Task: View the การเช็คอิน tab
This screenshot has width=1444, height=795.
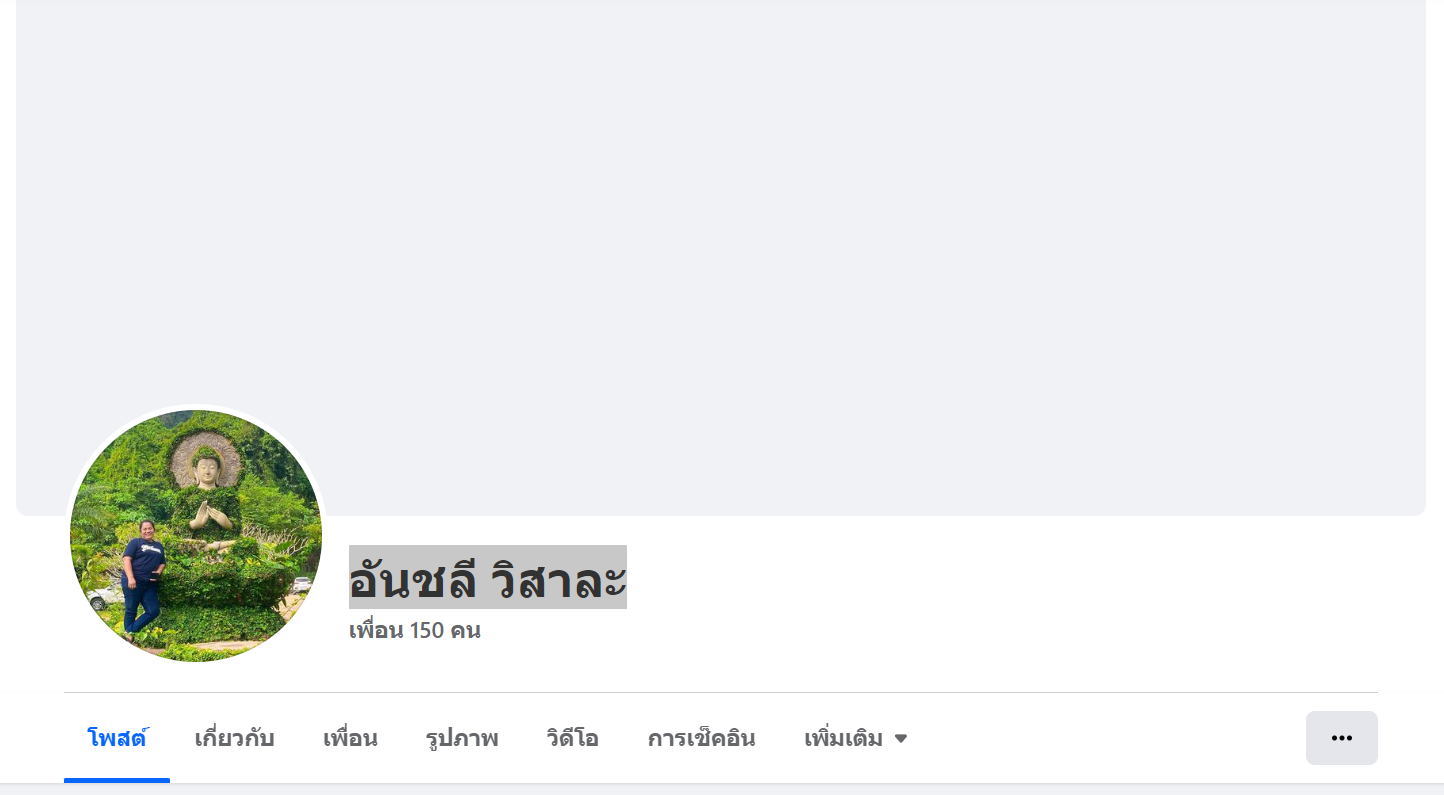Action: 701,739
